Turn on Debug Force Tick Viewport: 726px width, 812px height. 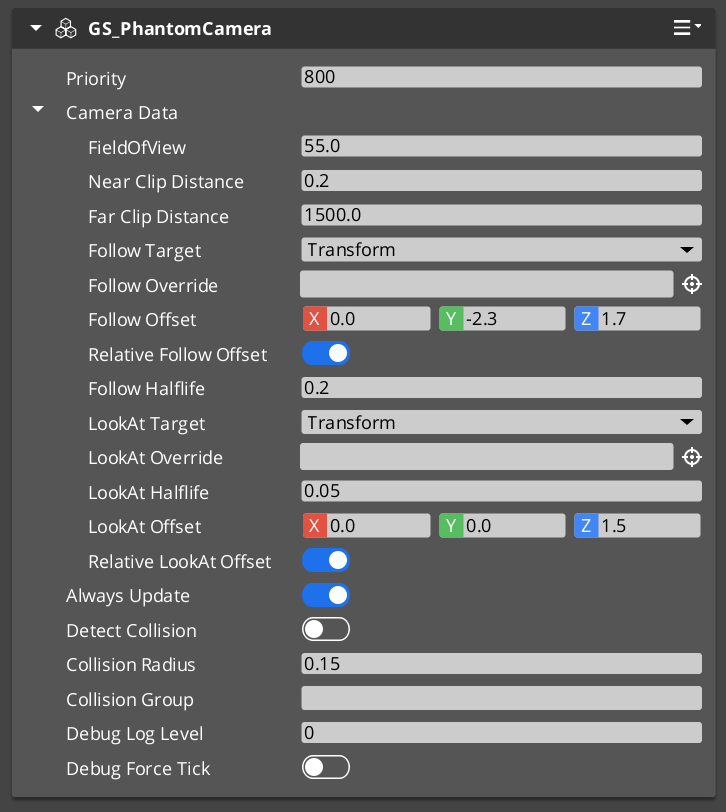pyautogui.click(x=325, y=767)
